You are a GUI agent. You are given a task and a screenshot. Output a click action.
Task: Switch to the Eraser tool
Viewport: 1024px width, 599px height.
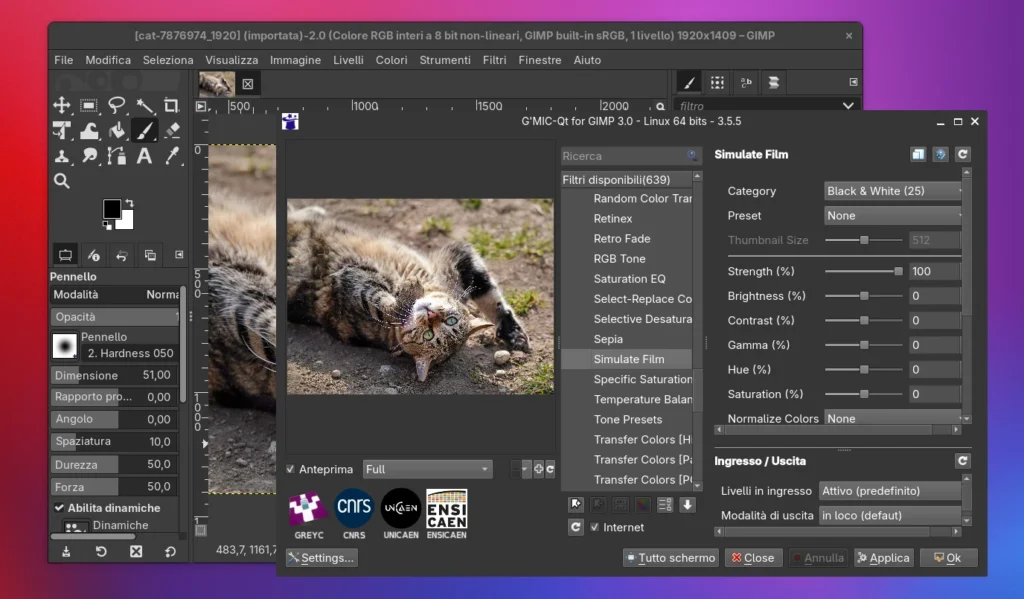click(x=170, y=130)
